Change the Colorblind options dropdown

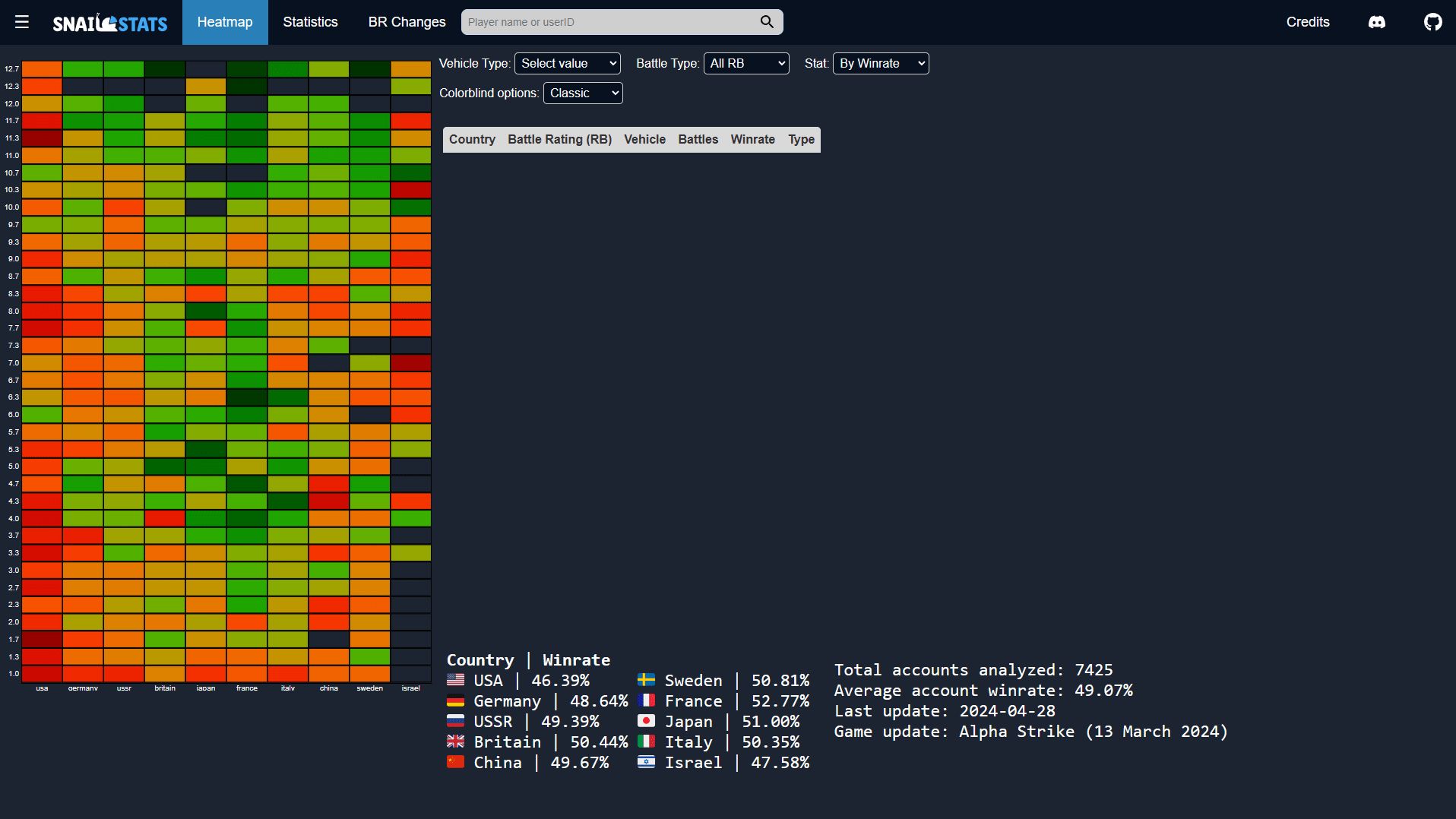click(583, 93)
